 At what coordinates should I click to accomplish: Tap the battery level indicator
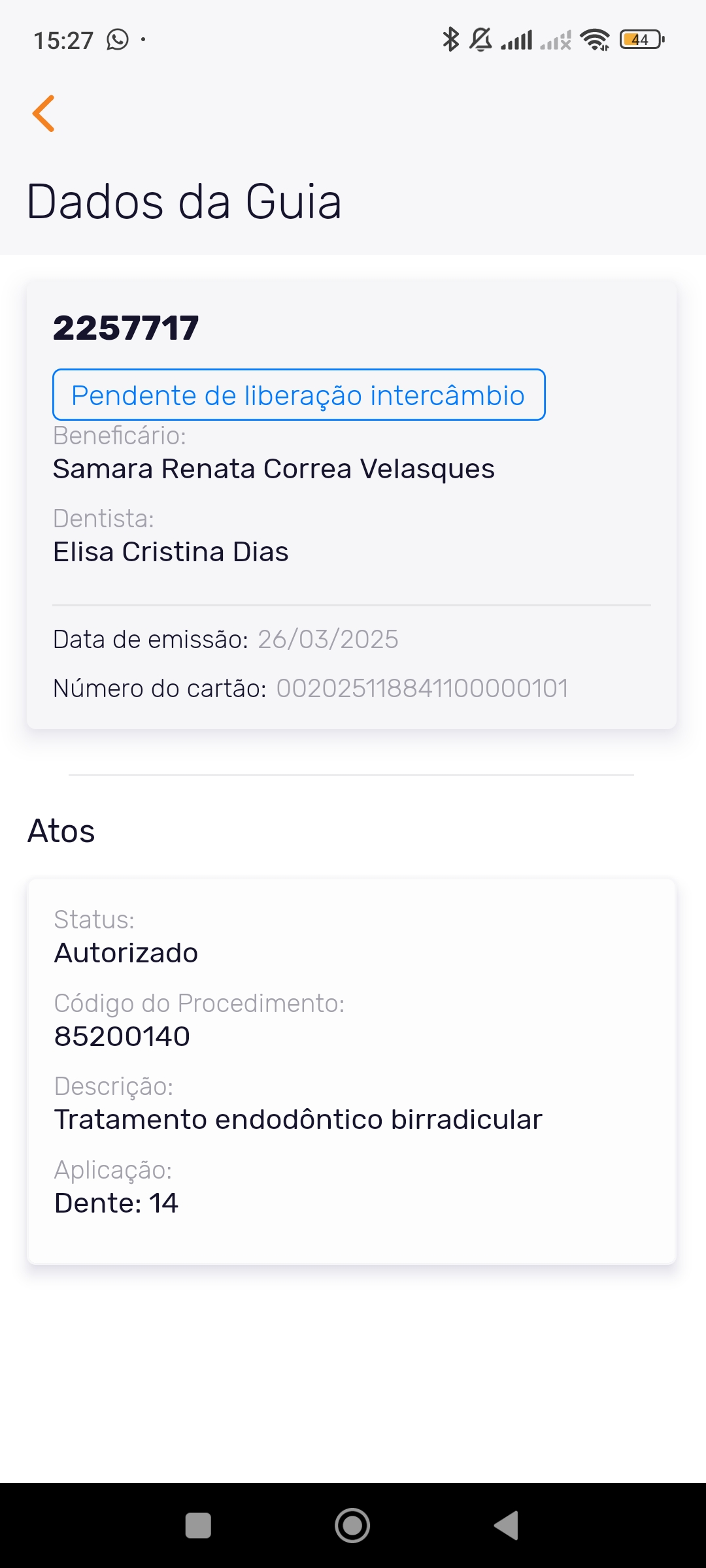coord(642,40)
